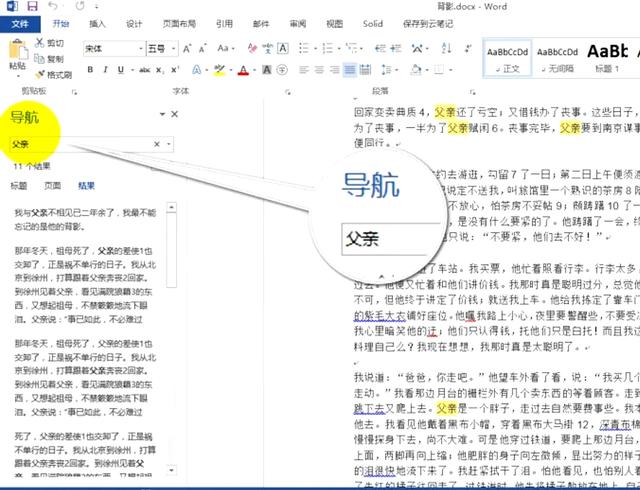Toggle bold formatting
The width and height of the screenshot is (640, 490).
tap(90, 70)
